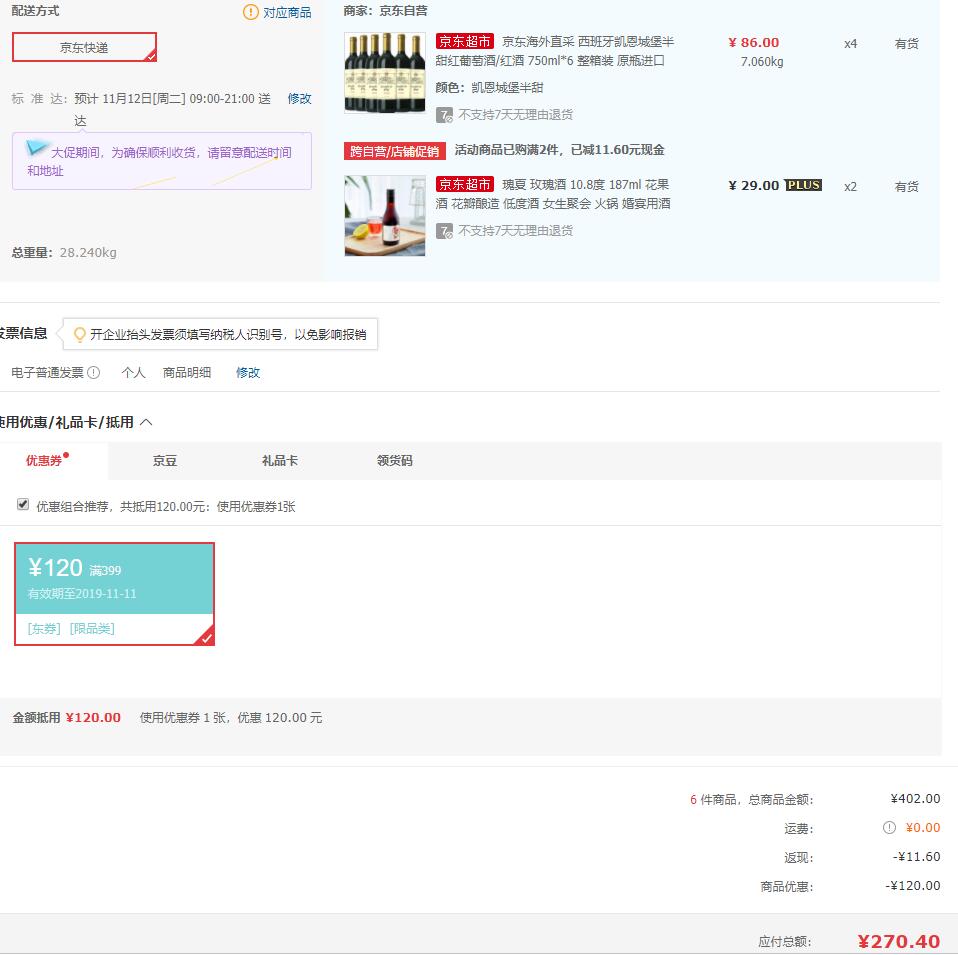Click 商品明细 in the invoice row

pos(187,372)
